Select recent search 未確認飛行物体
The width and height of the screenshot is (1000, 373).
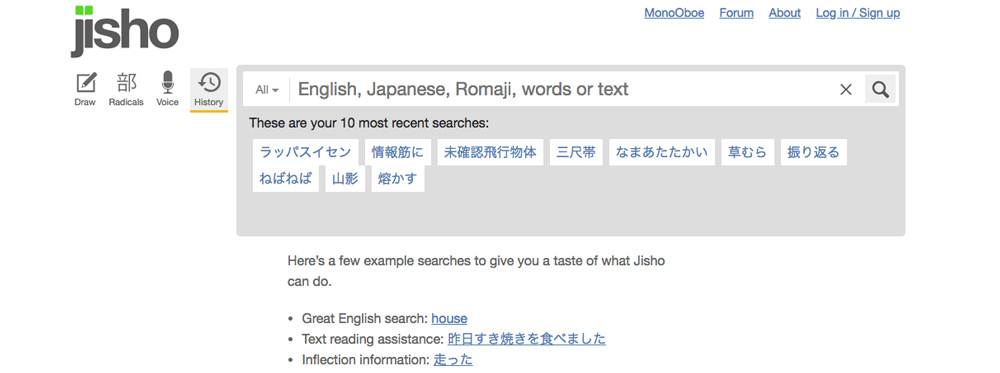point(490,152)
